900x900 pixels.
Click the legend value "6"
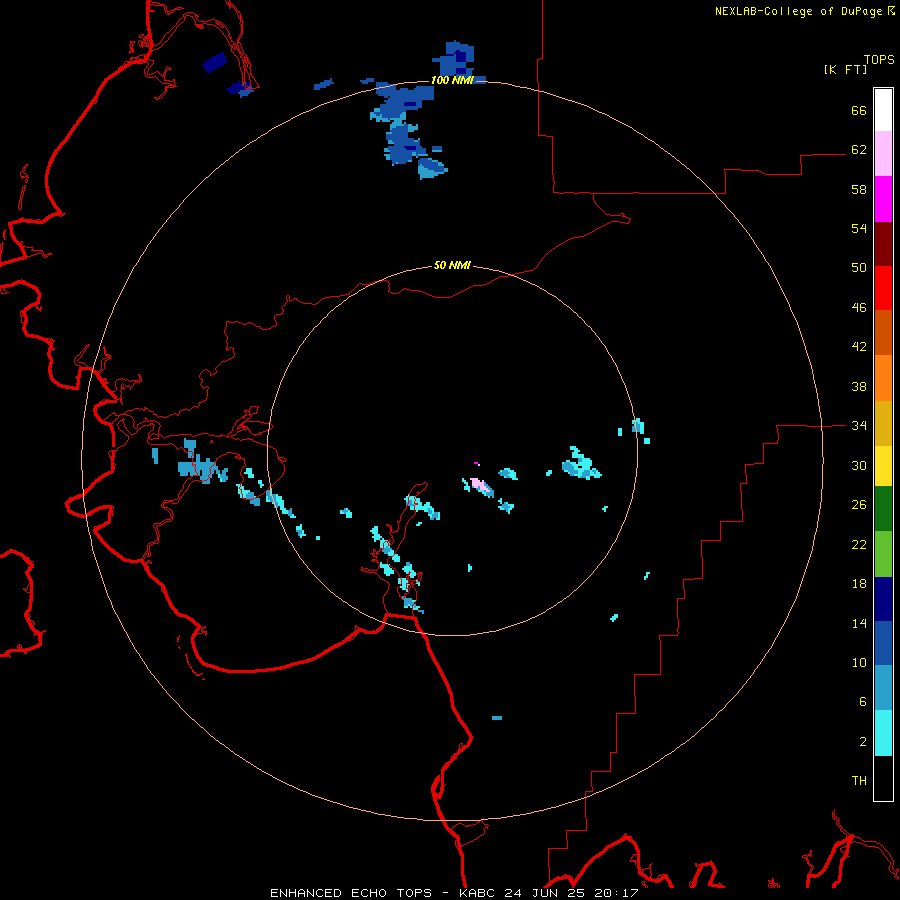point(863,701)
